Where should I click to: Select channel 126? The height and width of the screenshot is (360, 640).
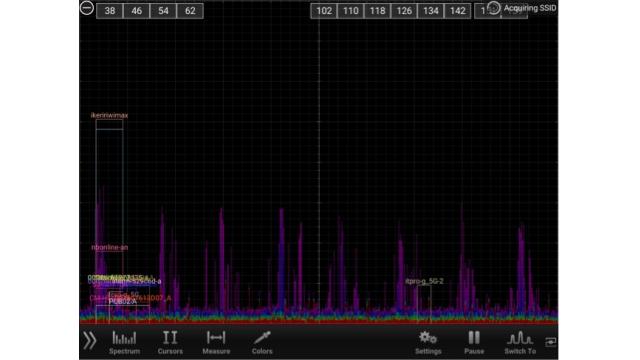[x=404, y=11]
